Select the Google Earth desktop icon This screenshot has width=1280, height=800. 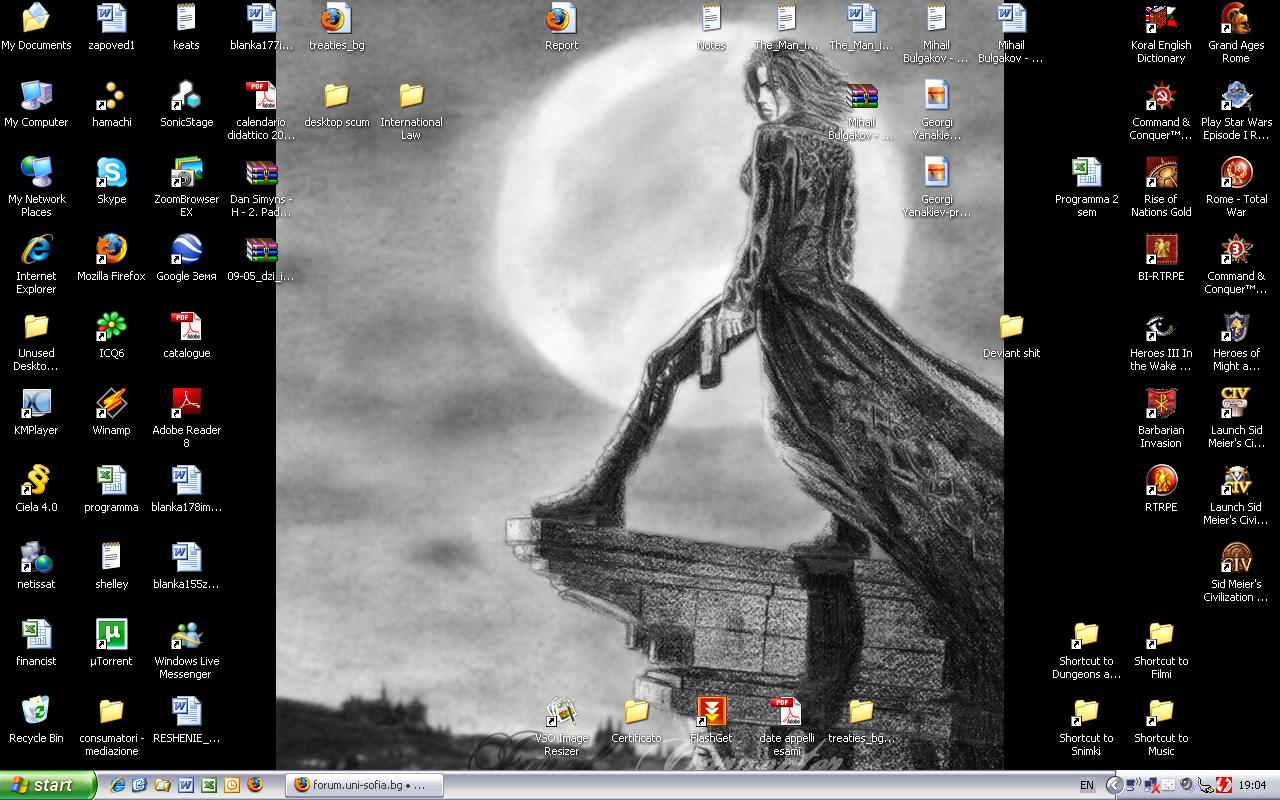tap(186, 250)
